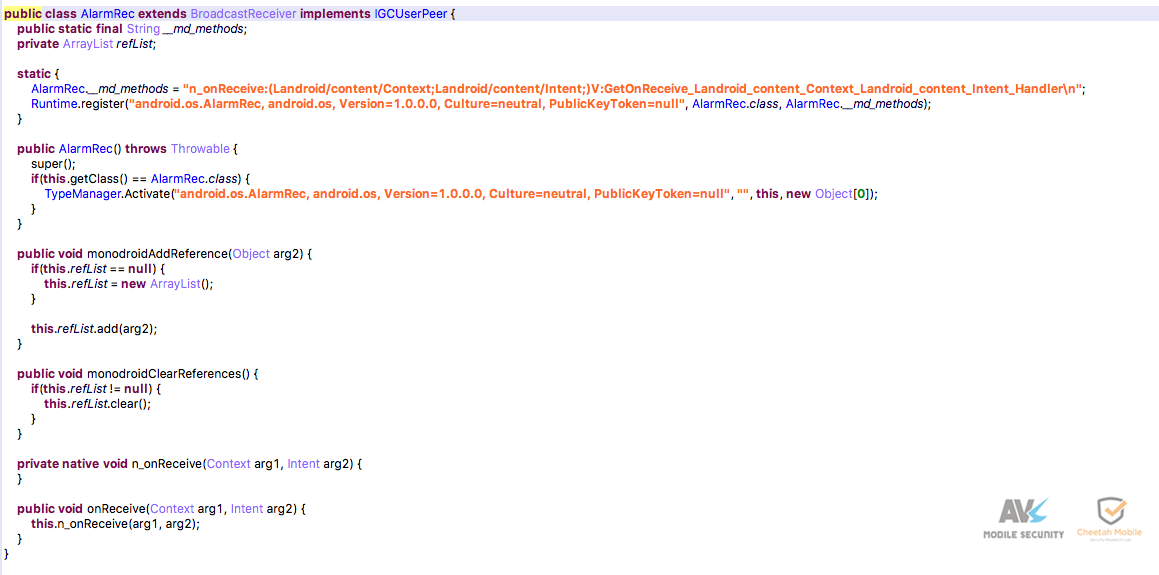Place cursor on __md_methods field declaration
This screenshot has width=1159, height=575.
pos(207,29)
